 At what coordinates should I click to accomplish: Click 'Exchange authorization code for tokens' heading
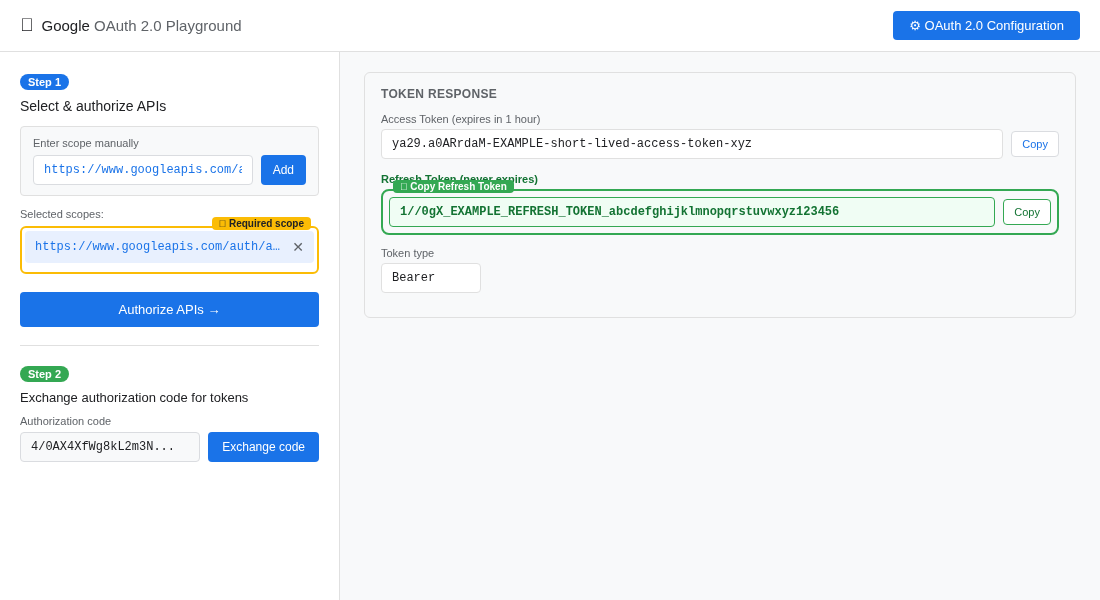point(134,398)
